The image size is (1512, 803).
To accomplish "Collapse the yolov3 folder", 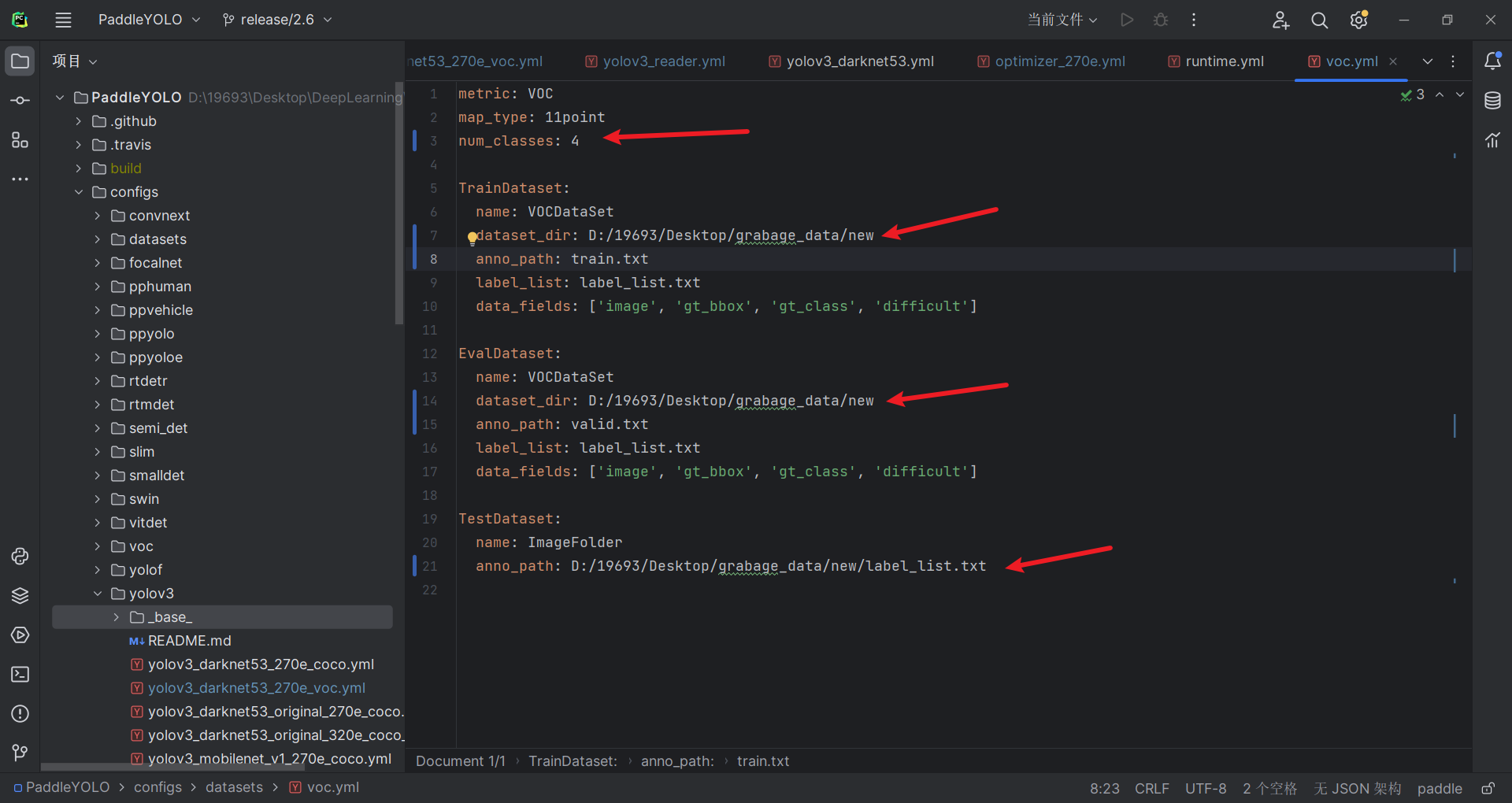I will pyautogui.click(x=98, y=594).
